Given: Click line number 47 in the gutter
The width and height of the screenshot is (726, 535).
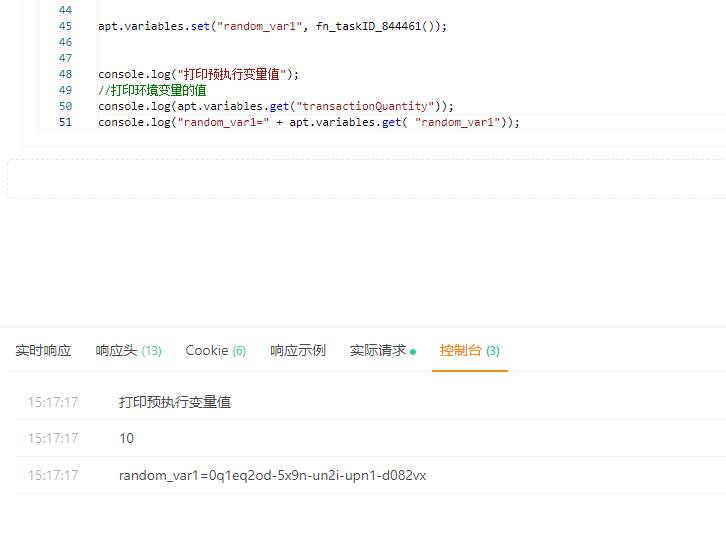Looking at the screenshot, I should 65,58.
